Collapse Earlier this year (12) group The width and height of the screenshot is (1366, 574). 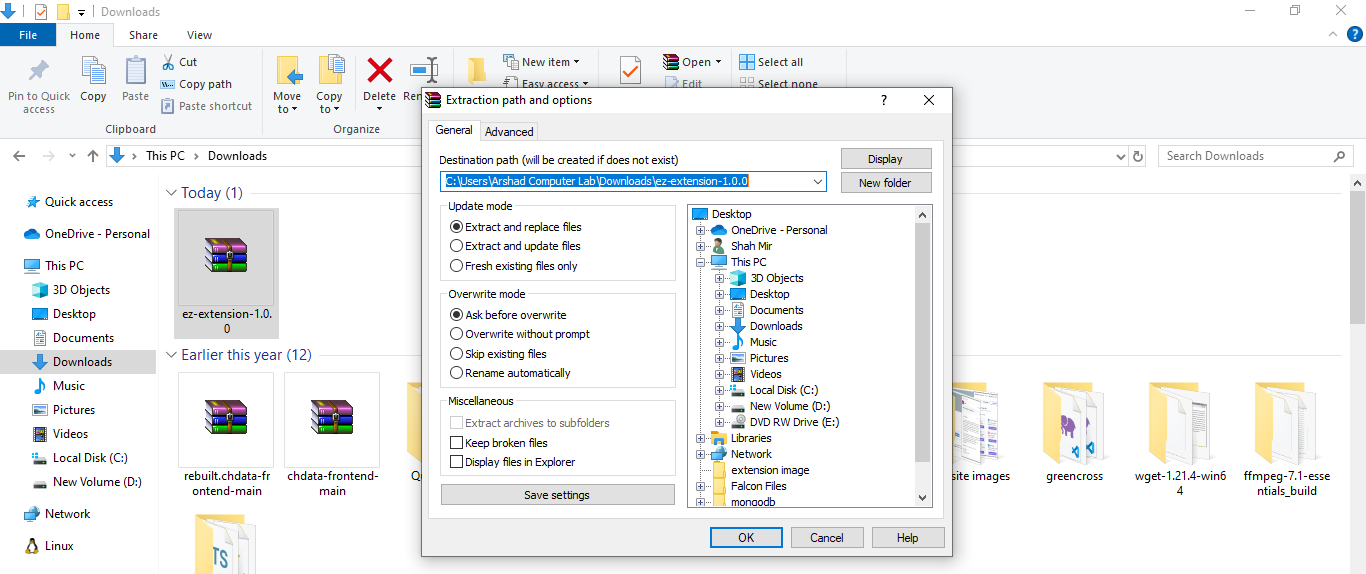click(x=171, y=355)
